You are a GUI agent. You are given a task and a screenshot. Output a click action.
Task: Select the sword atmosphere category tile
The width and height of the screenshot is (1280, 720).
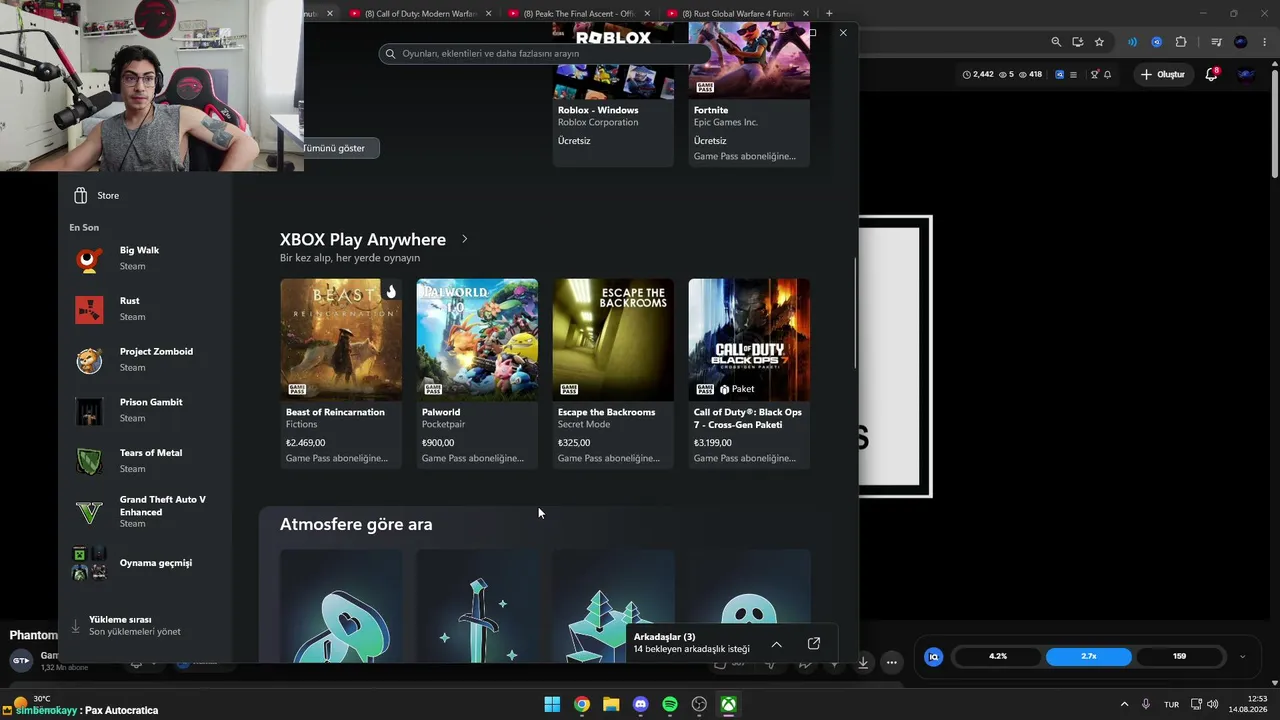[x=477, y=606]
